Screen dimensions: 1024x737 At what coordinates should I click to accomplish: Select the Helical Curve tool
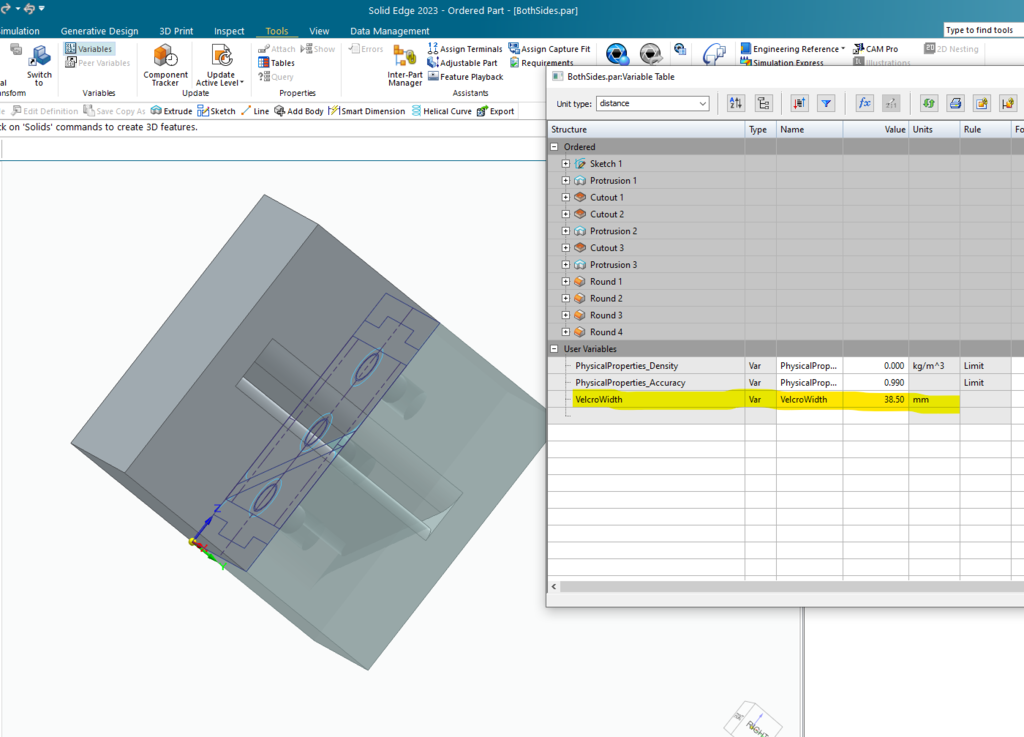[x=440, y=111]
